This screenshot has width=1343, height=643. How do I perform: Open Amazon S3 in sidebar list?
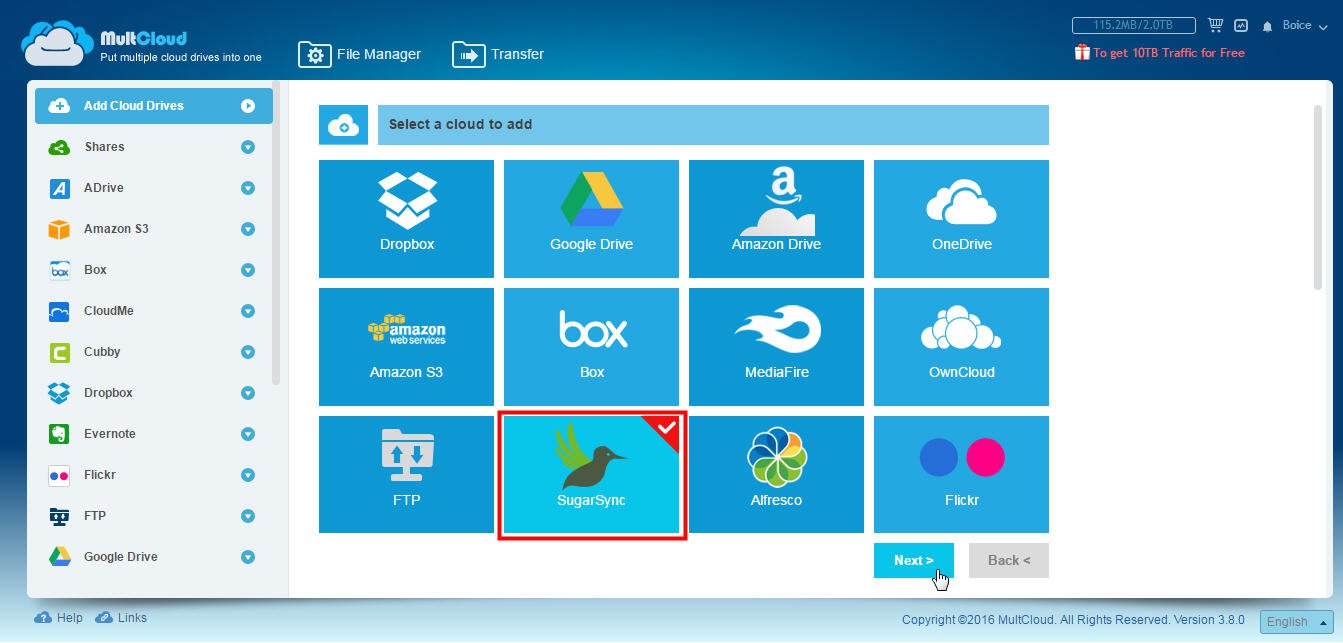pyautogui.click(x=154, y=229)
